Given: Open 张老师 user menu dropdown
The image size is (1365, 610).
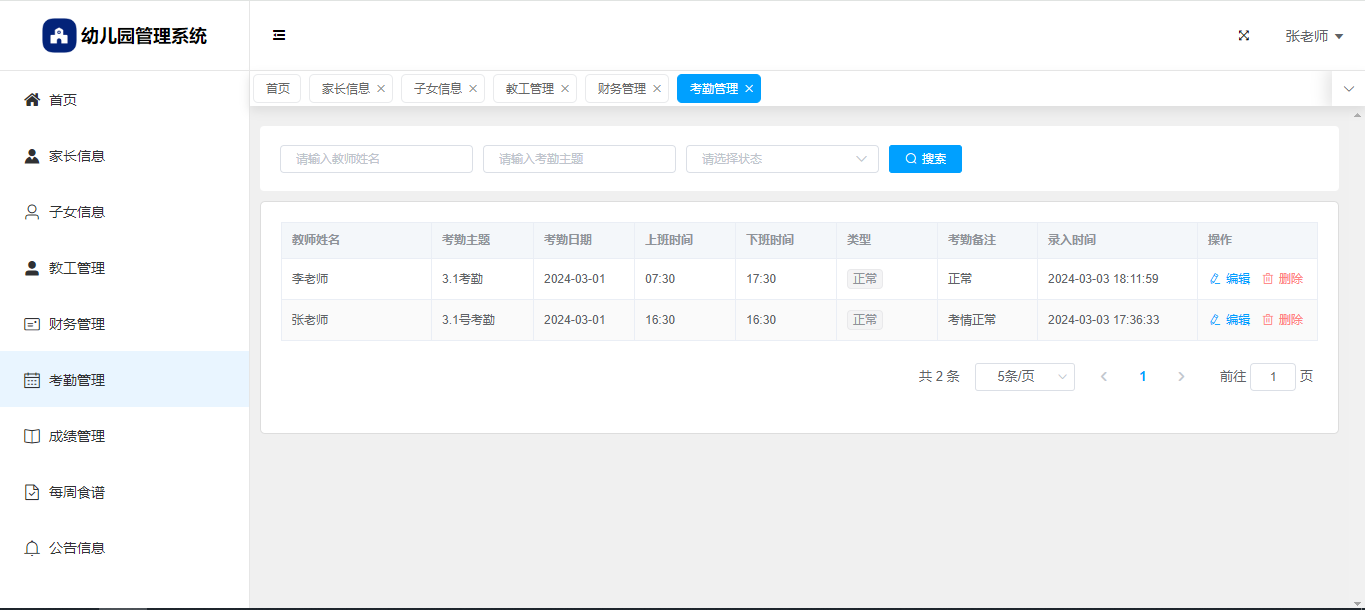Looking at the screenshot, I should click(1313, 36).
